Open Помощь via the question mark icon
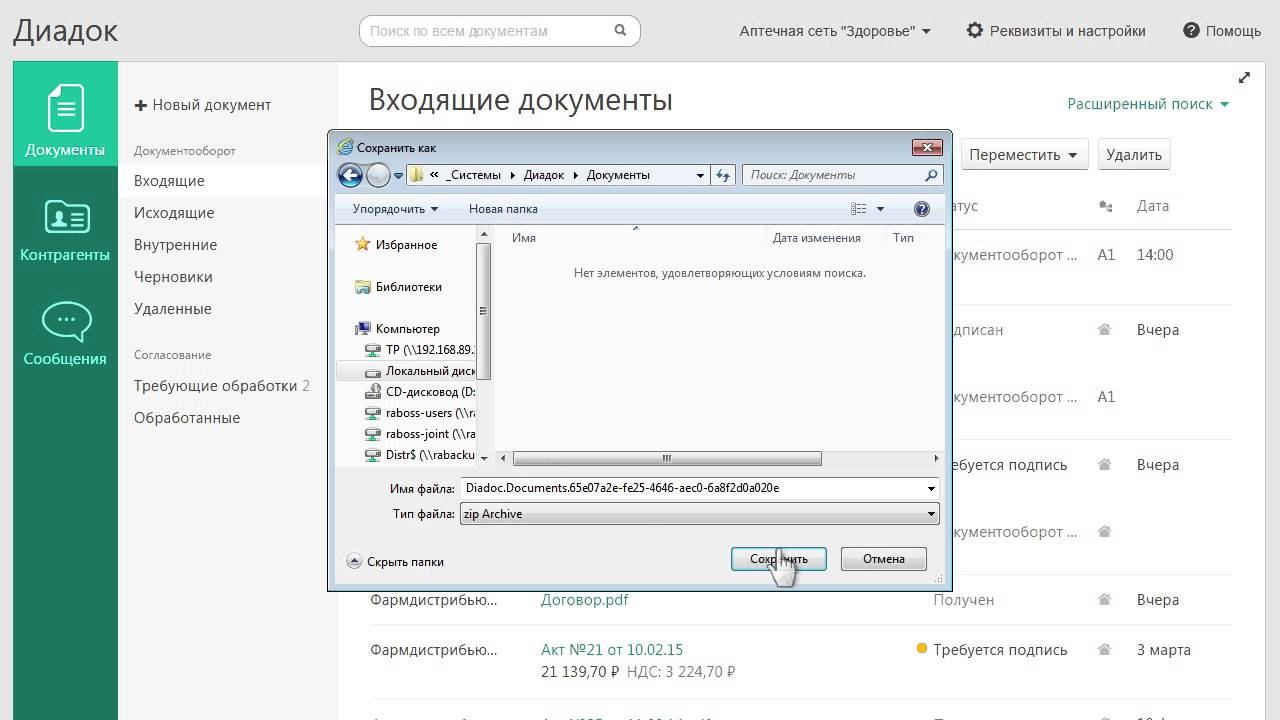The width and height of the screenshot is (1280, 720). pyautogui.click(x=1191, y=31)
